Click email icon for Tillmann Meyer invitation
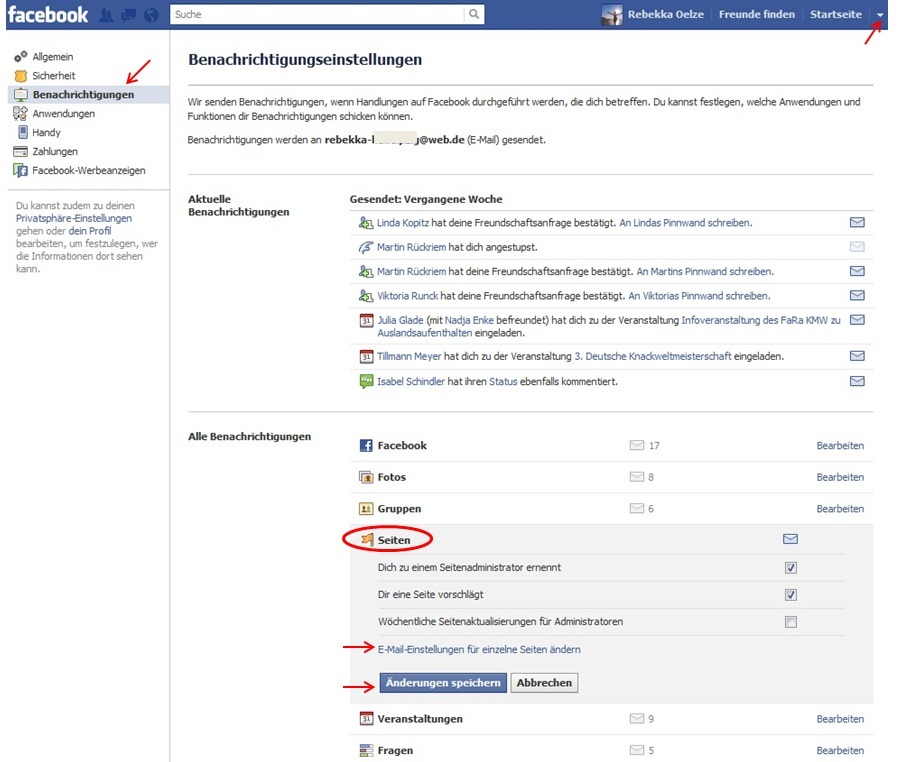 856,356
